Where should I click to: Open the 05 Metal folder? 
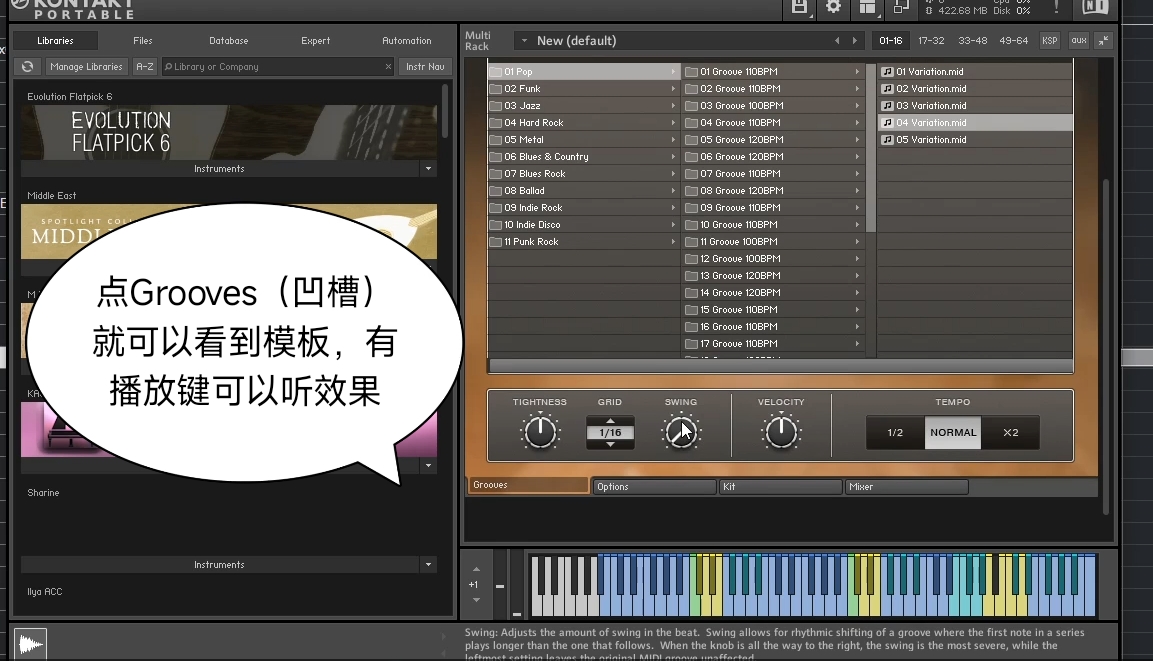[584, 139]
